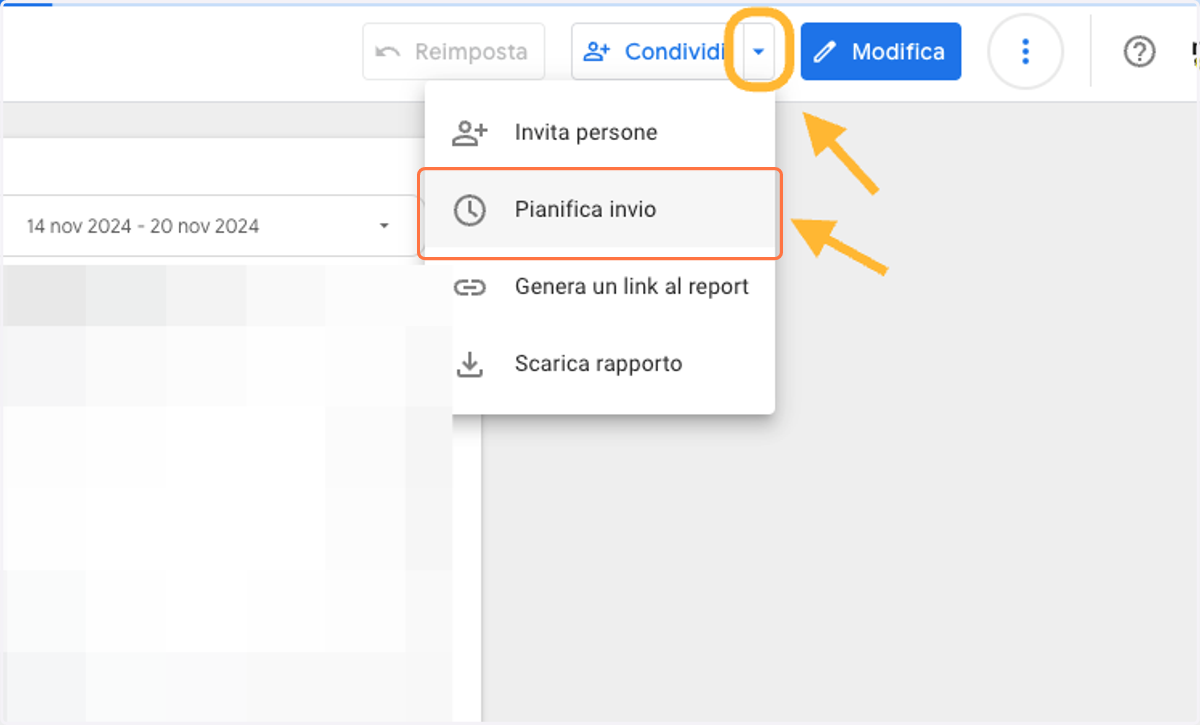Click the link icon beside Genera un link

pyautogui.click(x=469, y=288)
